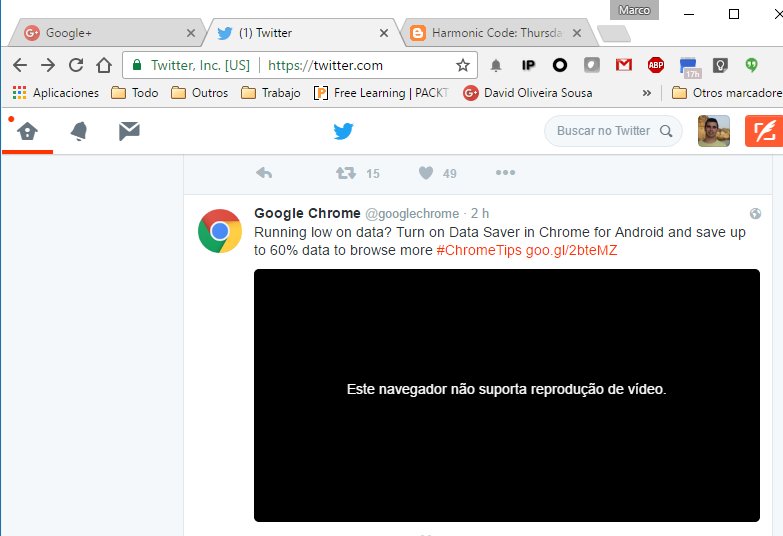Click the address bar URL twitter.com

pyautogui.click(x=325, y=65)
